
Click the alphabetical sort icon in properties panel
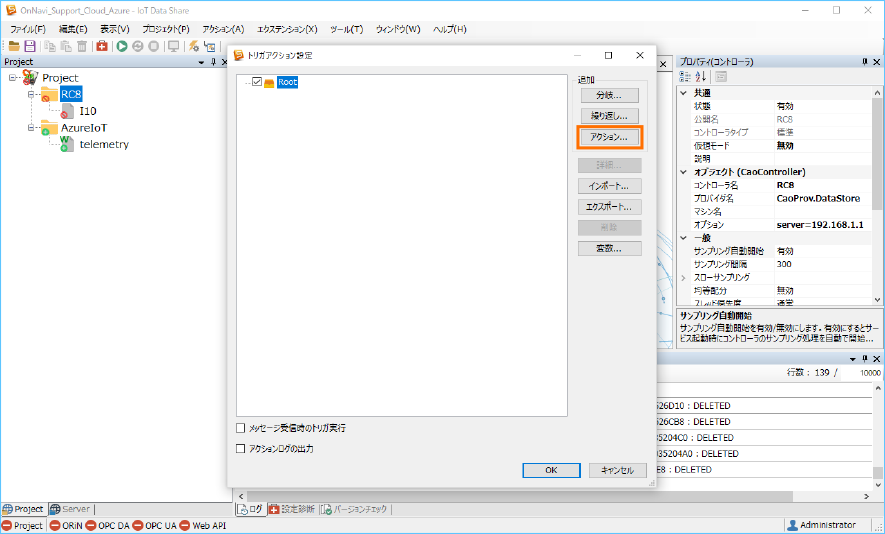pyautogui.click(x=701, y=77)
